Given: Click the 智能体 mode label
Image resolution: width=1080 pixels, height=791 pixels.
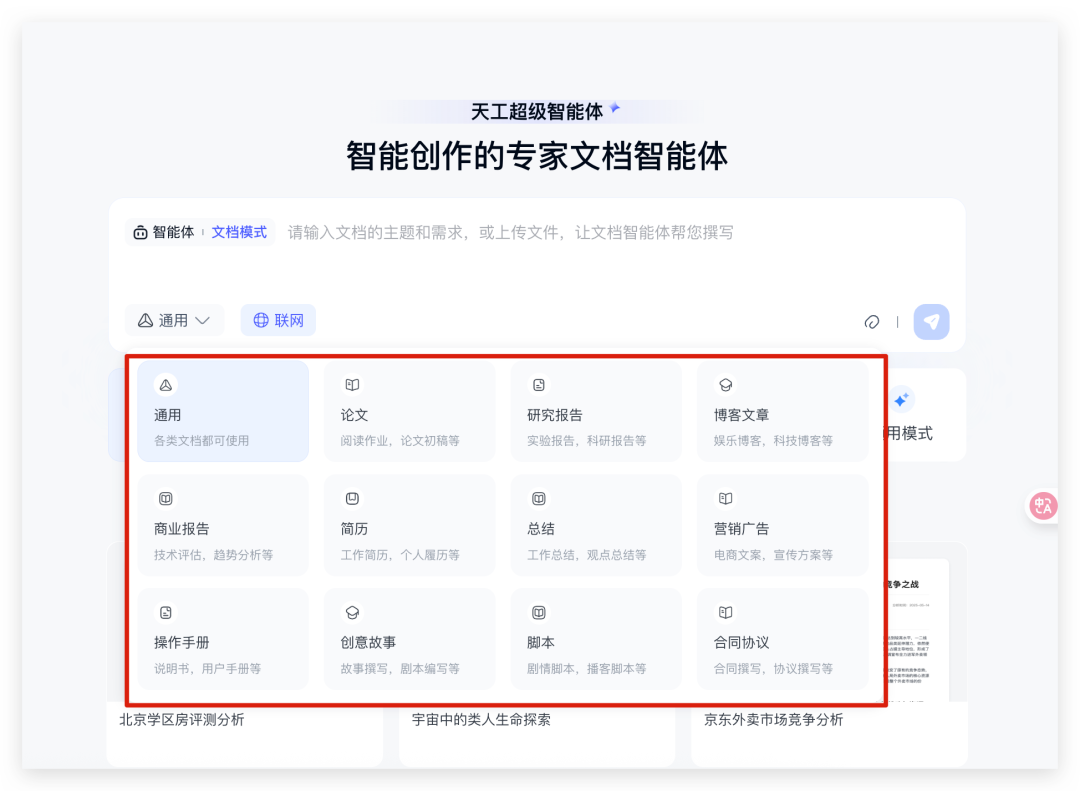Looking at the screenshot, I should 173,232.
